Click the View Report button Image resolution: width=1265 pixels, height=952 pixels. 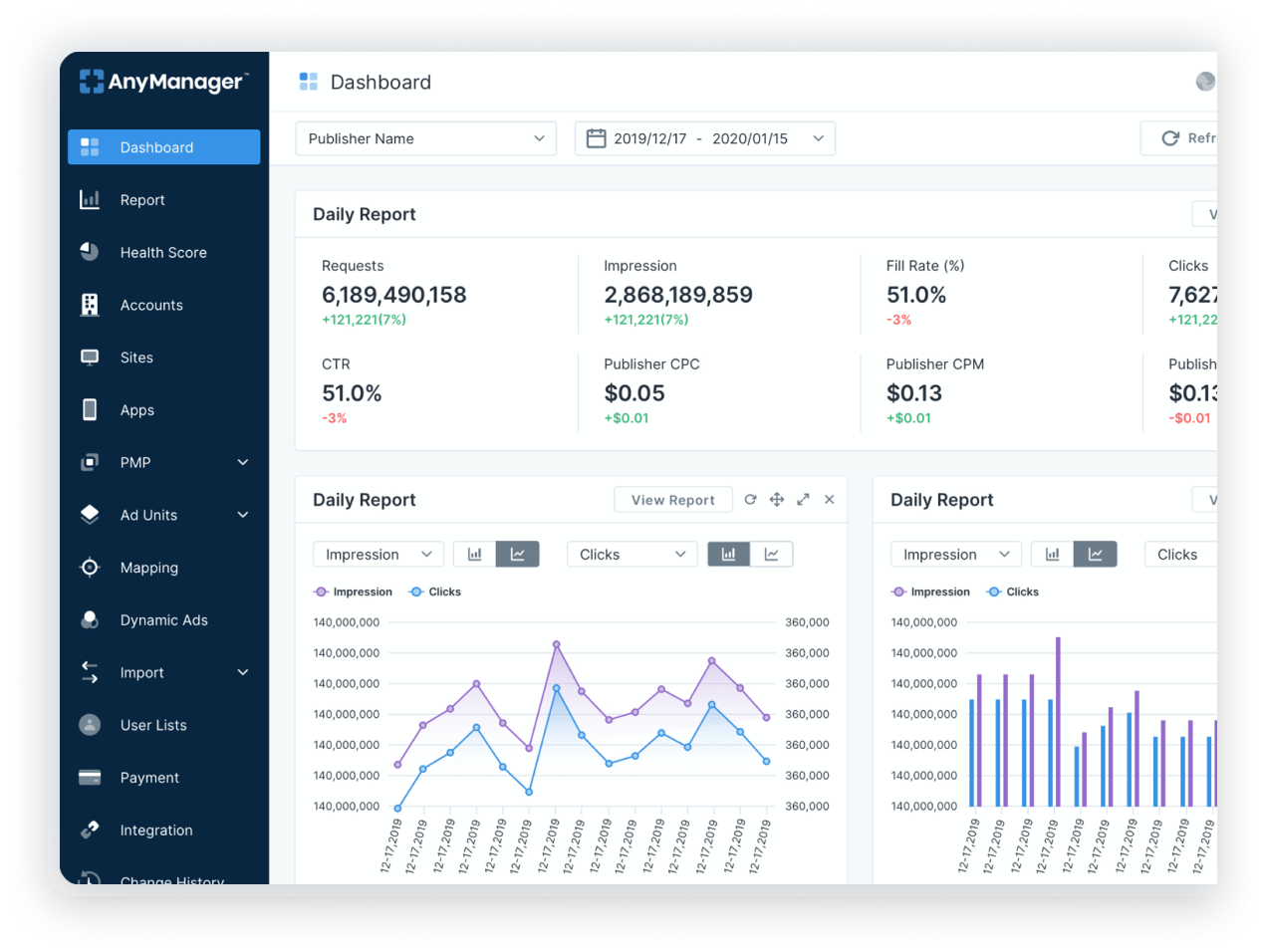tap(672, 499)
